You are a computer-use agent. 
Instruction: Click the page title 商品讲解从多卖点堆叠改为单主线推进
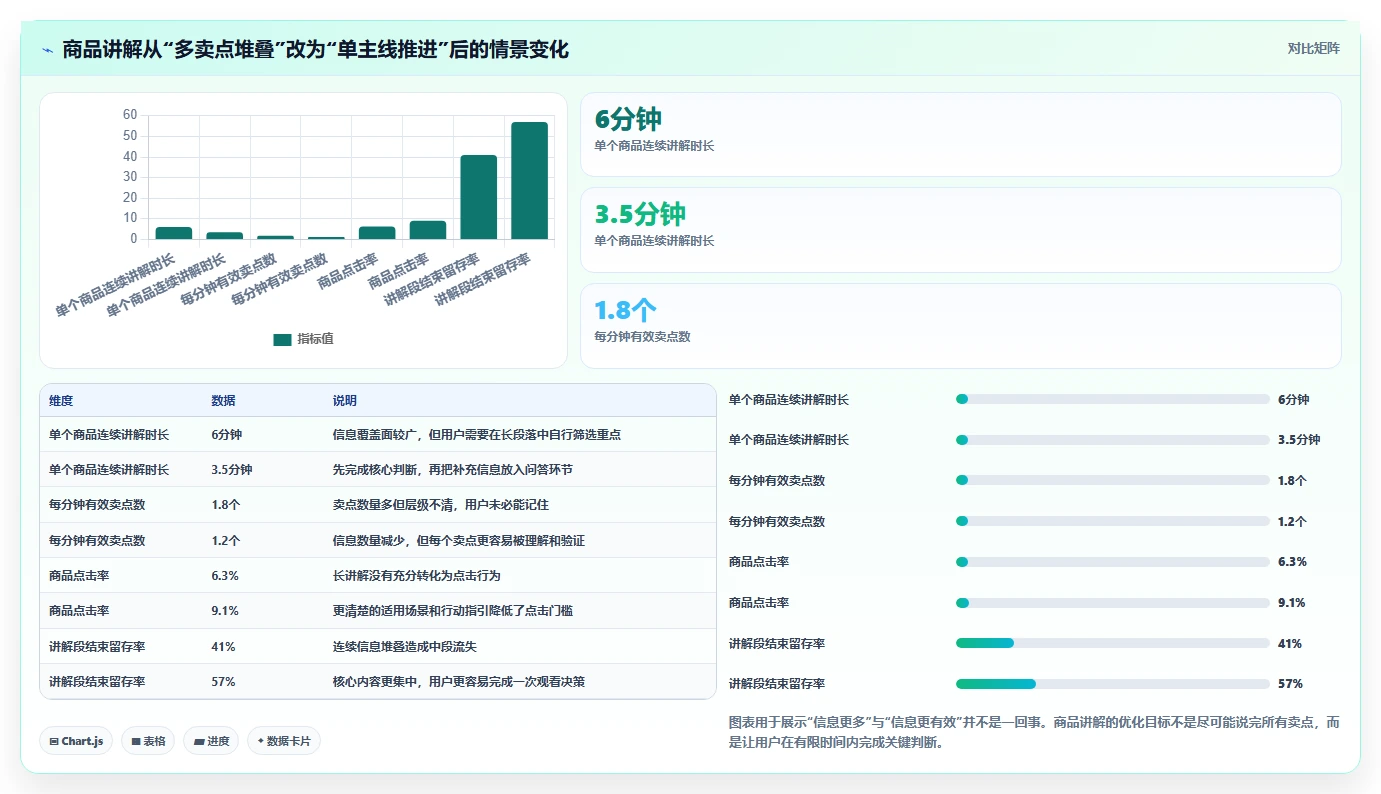(315, 49)
